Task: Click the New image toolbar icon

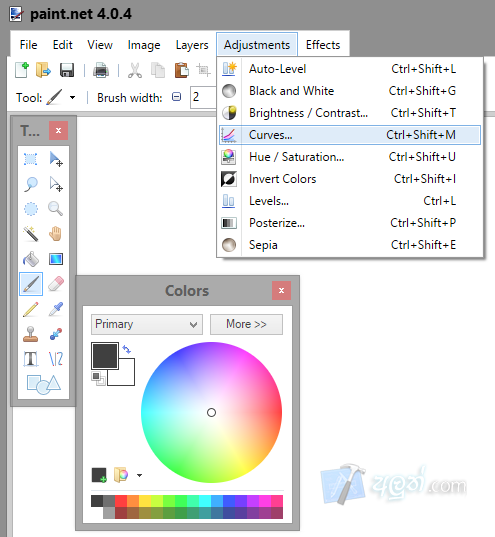Action: [22, 70]
